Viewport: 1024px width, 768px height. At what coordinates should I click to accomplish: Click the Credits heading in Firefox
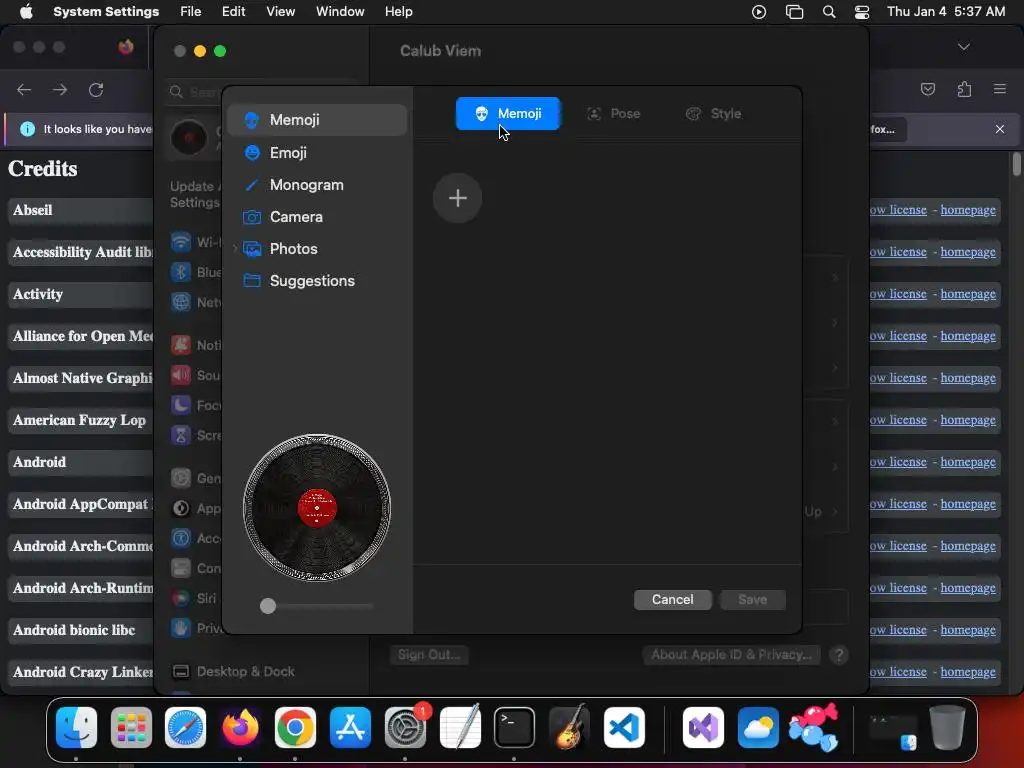point(42,168)
